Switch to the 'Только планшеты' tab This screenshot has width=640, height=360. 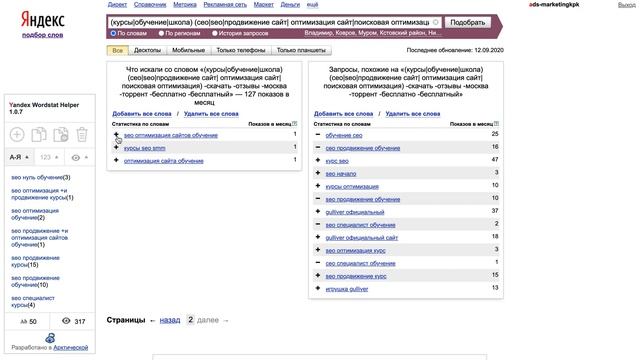pos(301,50)
